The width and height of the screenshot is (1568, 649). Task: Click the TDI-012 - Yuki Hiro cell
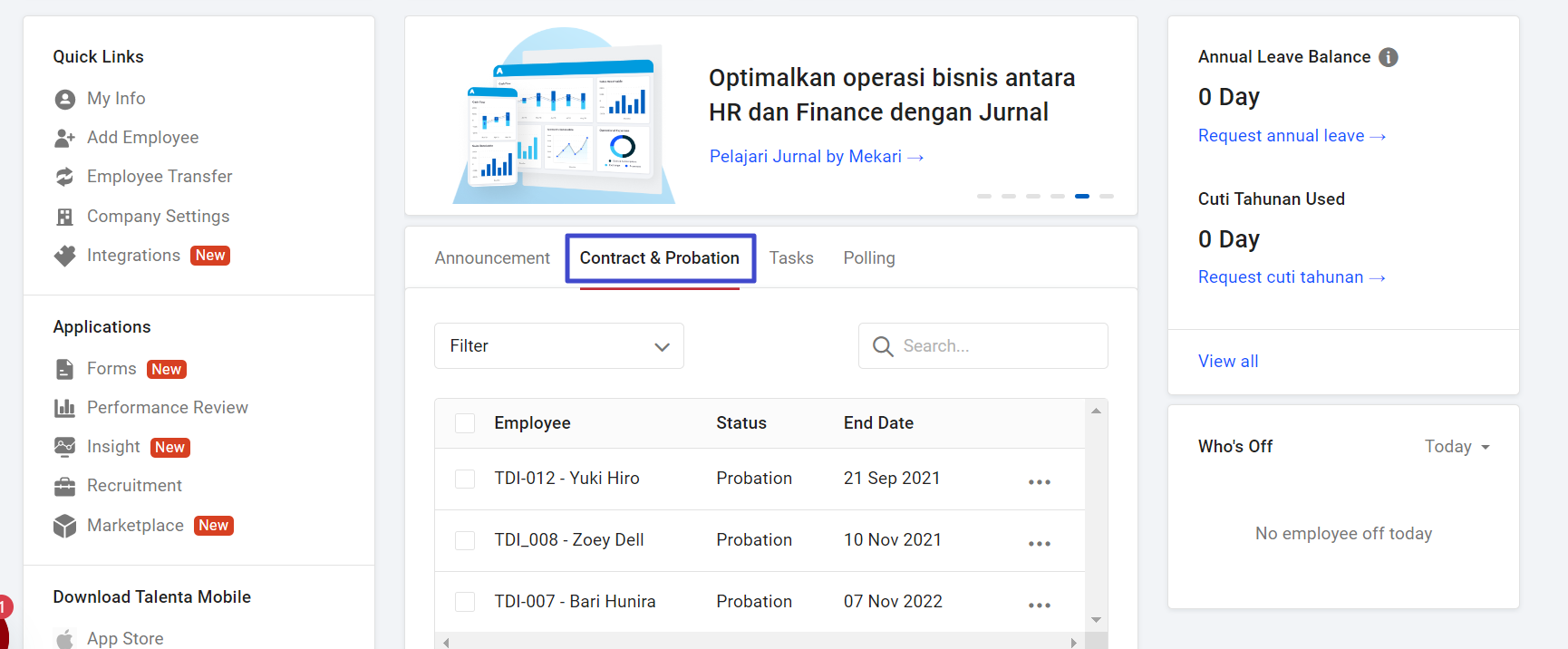click(566, 479)
